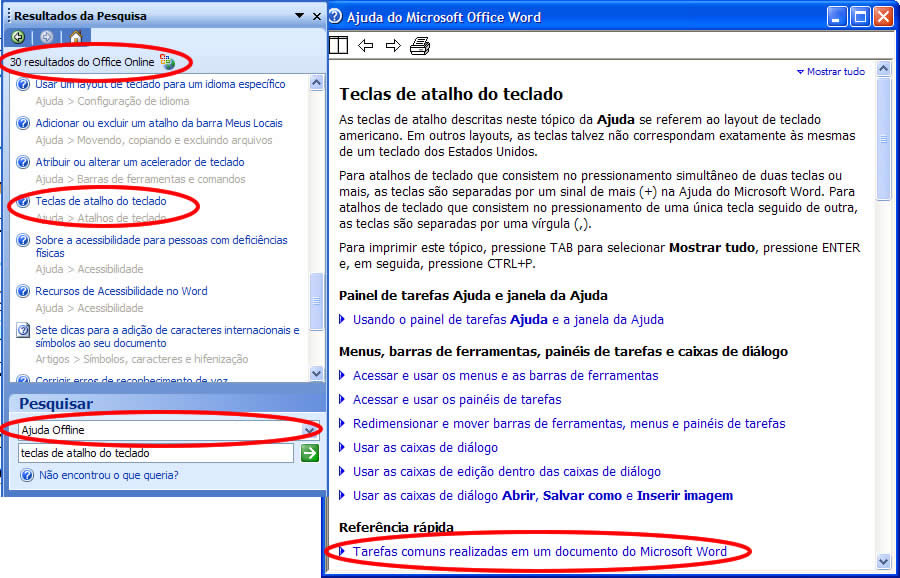Screen dimensions: 900x578
Task: Open result 'Sete dicas para a adição de caracteres internacionais'
Action: click(x=168, y=336)
